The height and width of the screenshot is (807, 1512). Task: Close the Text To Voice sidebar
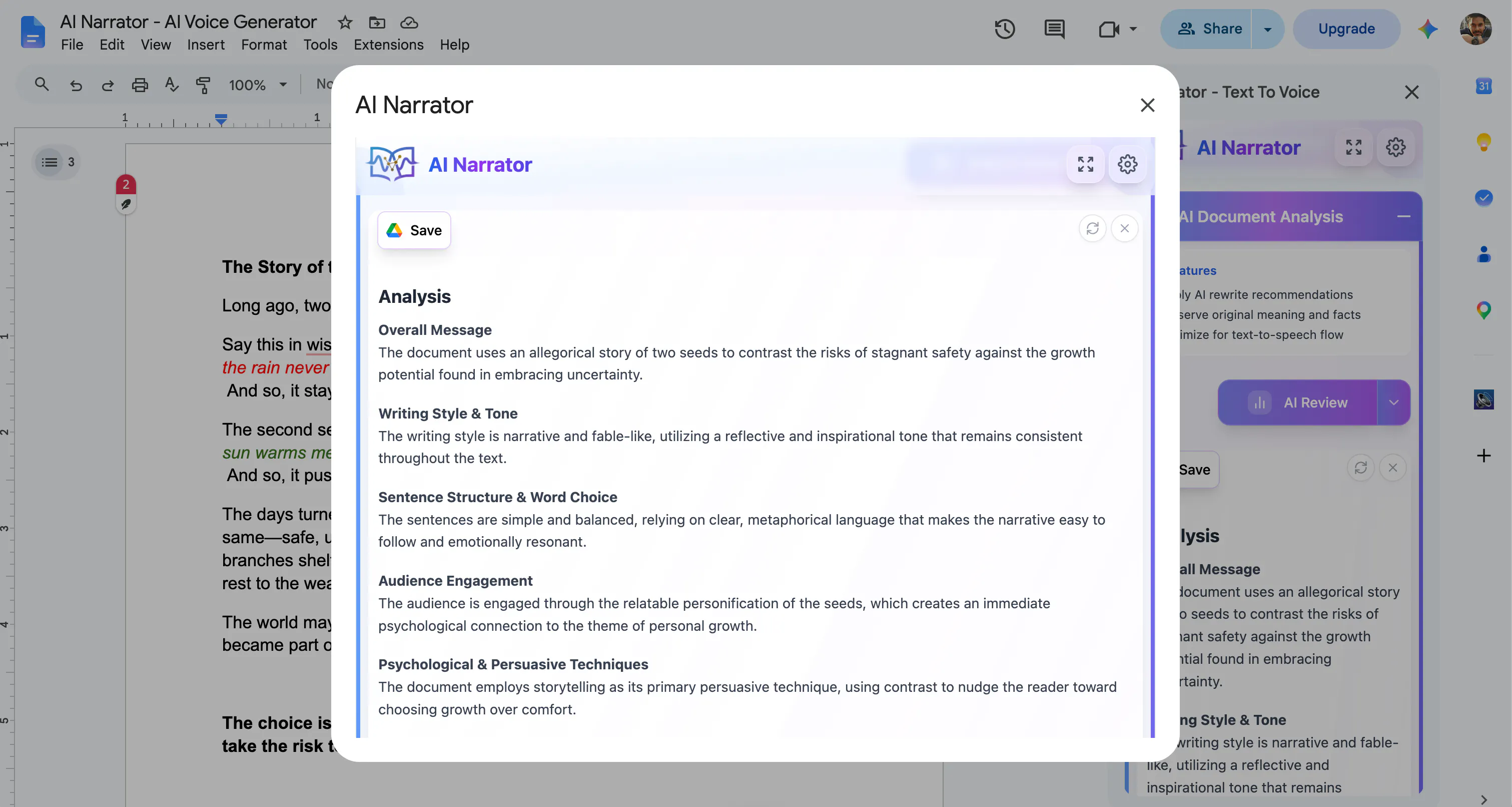coord(1411,92)
